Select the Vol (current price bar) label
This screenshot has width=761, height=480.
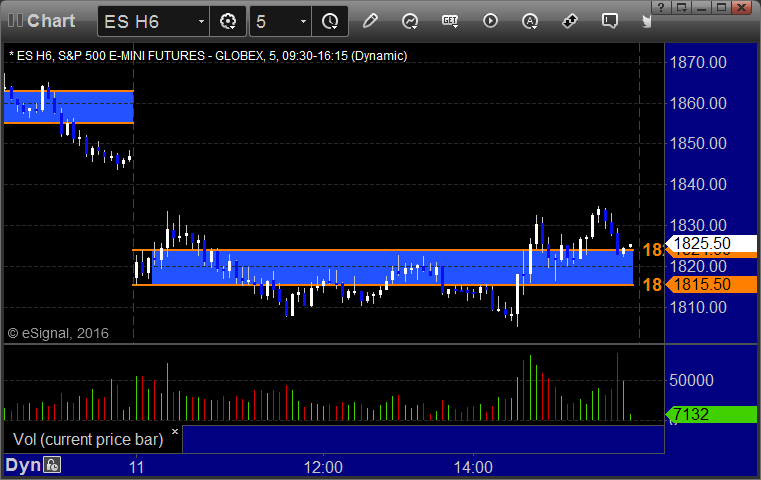click(88, 439)
